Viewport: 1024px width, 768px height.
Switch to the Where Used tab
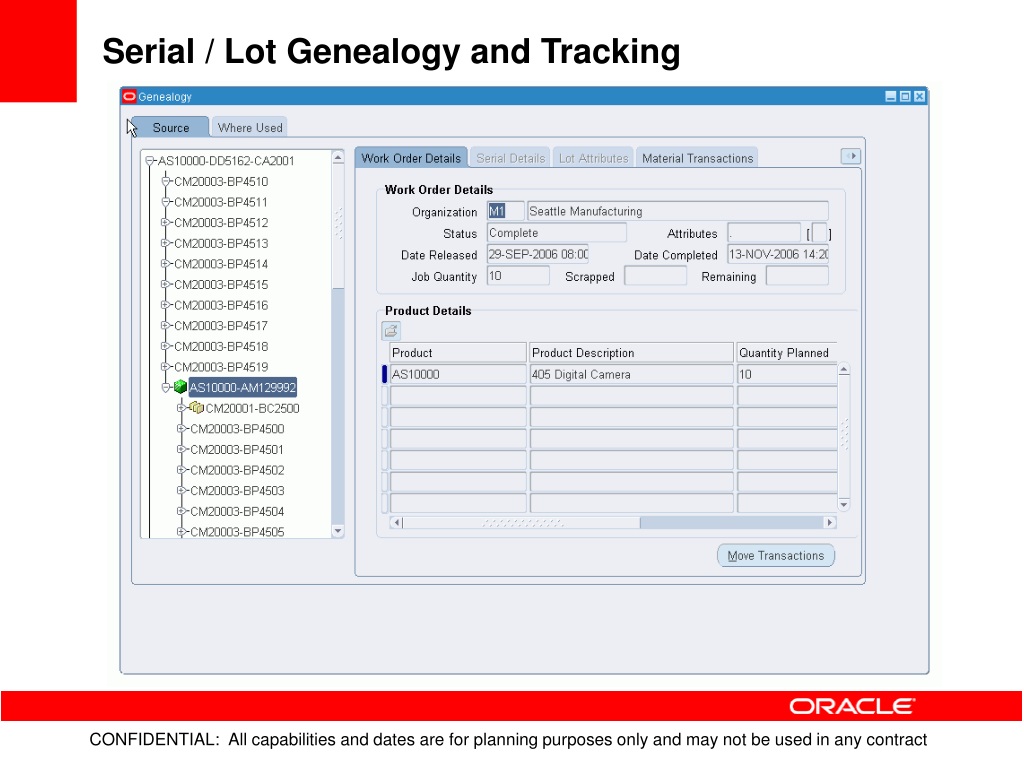coord(250,127)
